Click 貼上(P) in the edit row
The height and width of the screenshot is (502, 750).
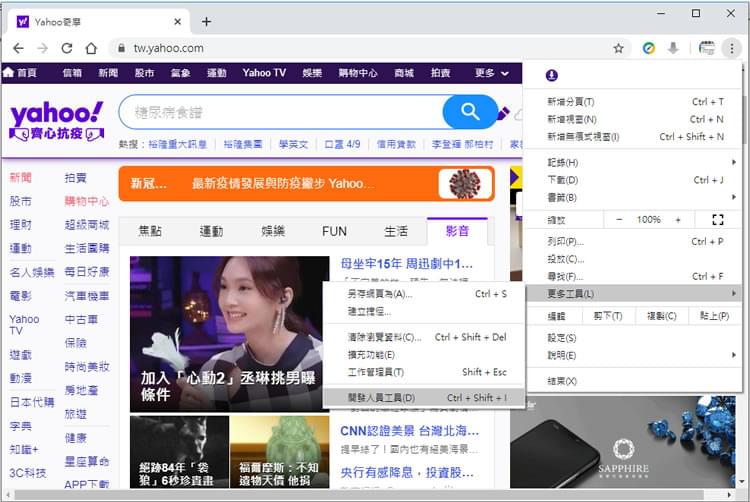click(x=715, y=316)
